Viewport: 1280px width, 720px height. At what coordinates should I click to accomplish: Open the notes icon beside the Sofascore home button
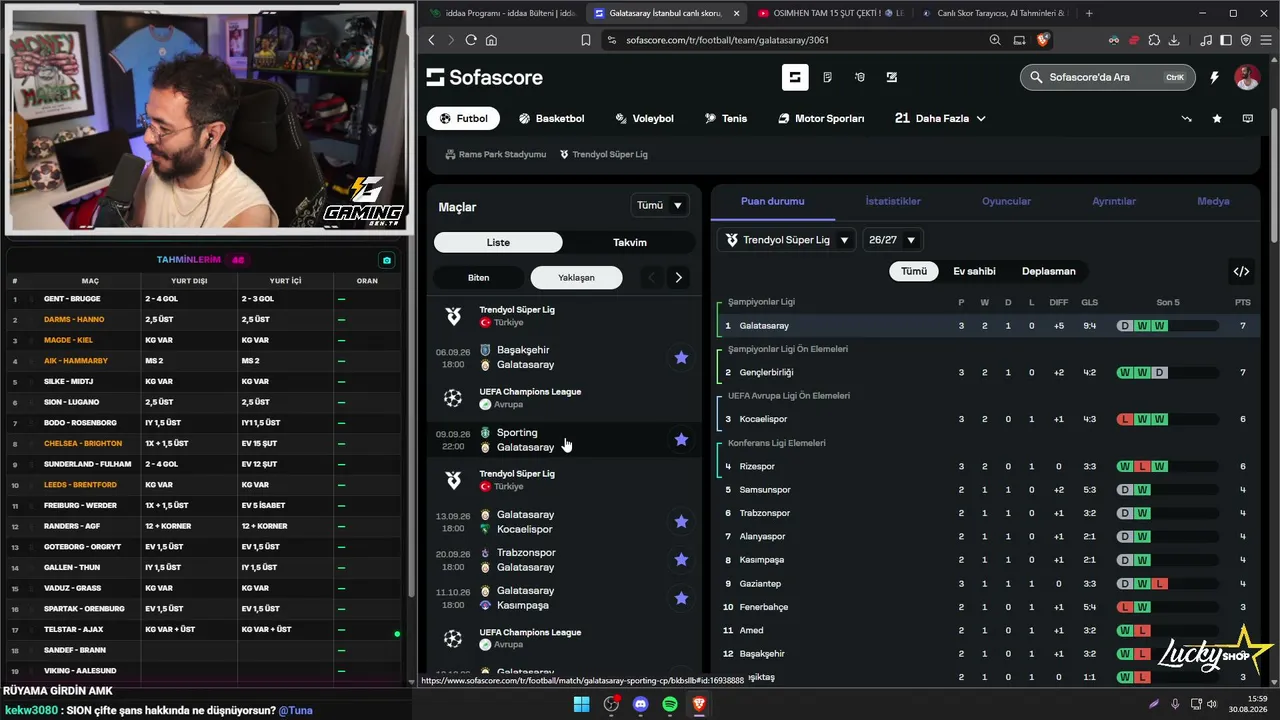coord(827,77)
